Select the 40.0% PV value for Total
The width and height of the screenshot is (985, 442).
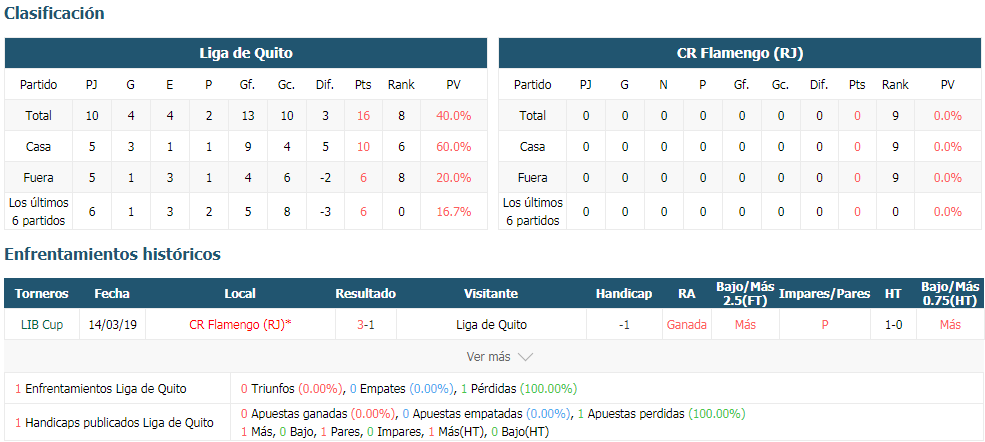point(454,116)
